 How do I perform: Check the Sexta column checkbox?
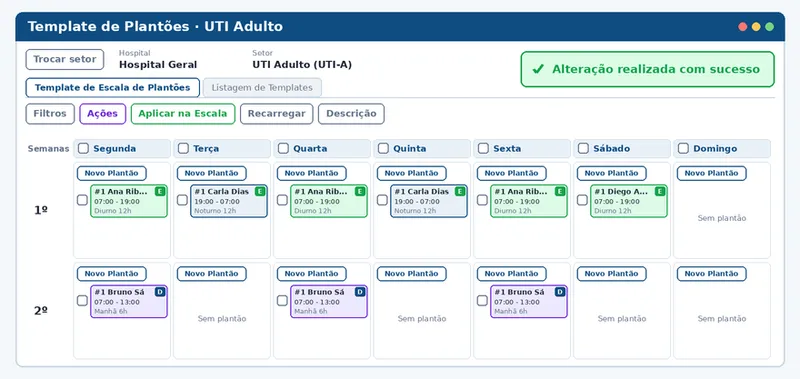(x=483, y=148)
